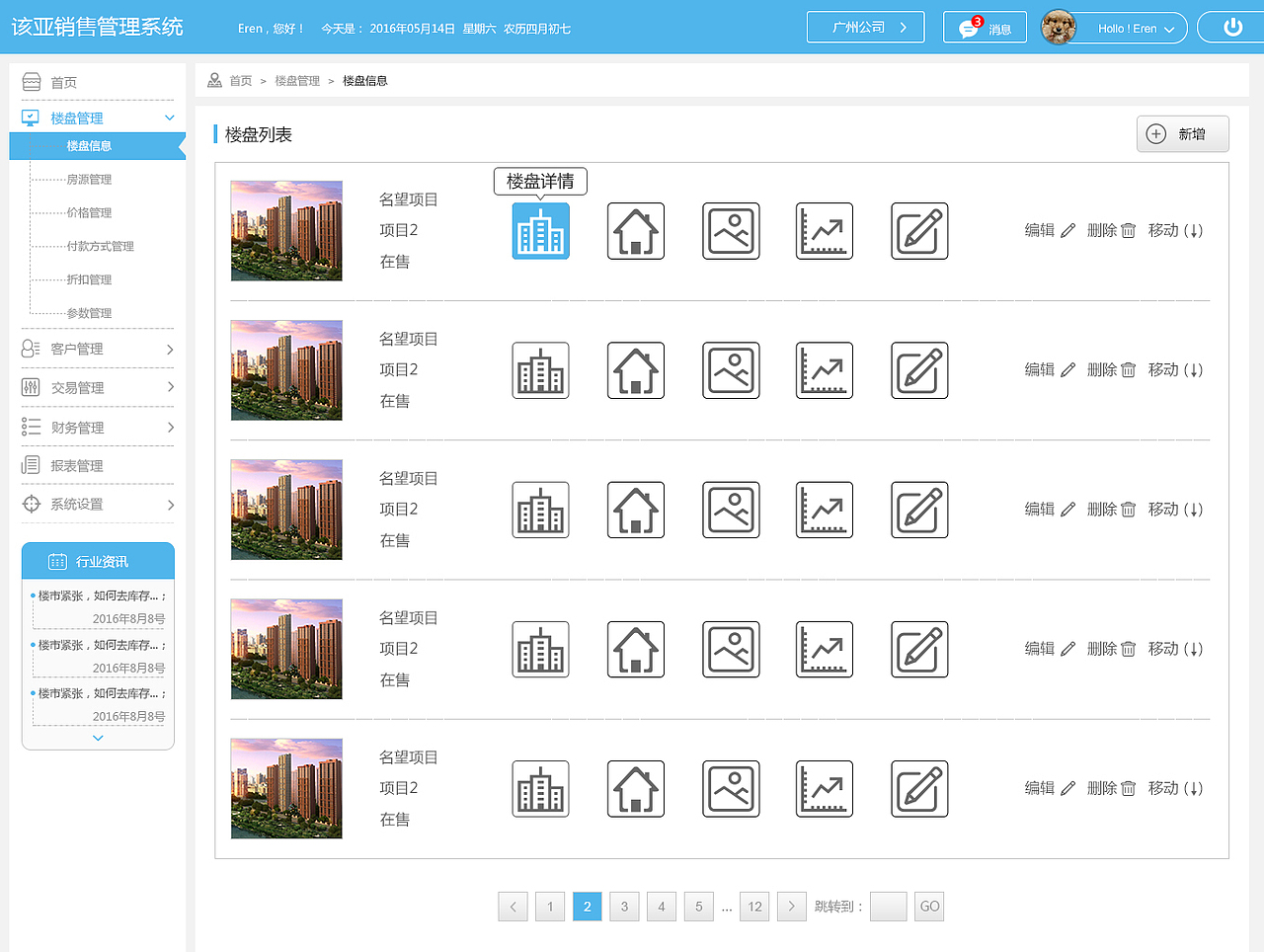Expand 交易管理 sidebar section
This screenshot has width=1264, height=952.
[170, 387]
